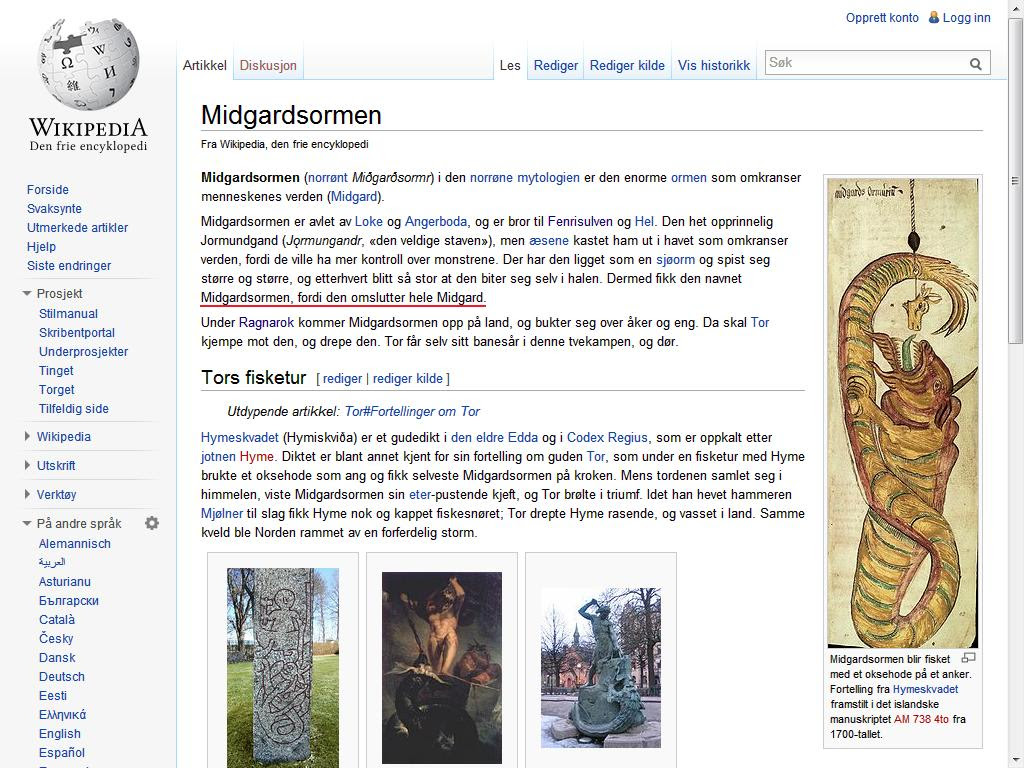Switch to English language version

coord(59,733)
